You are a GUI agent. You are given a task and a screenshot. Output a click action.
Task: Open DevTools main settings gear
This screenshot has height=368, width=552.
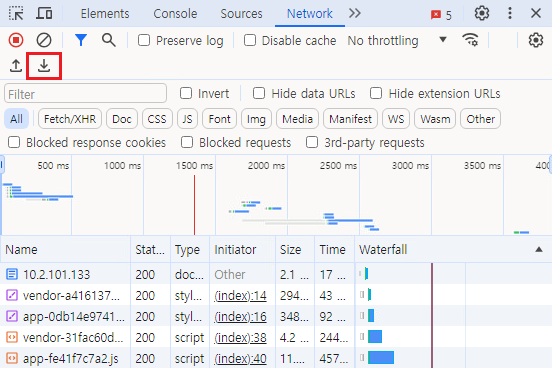482,13
